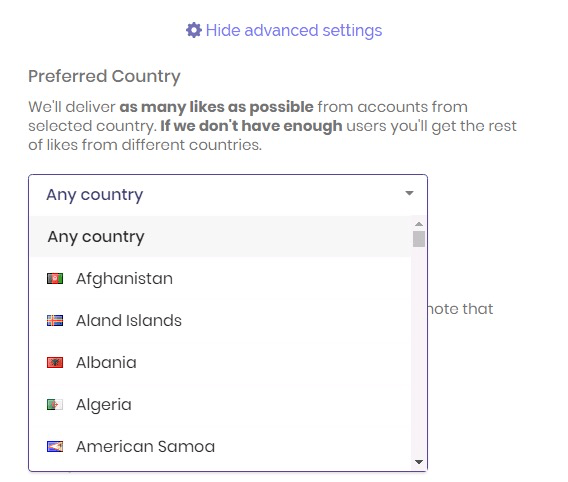Choose Aland Islands from the list
The width and height of the screenshot is (568, 482).
[x=220, y=320]
